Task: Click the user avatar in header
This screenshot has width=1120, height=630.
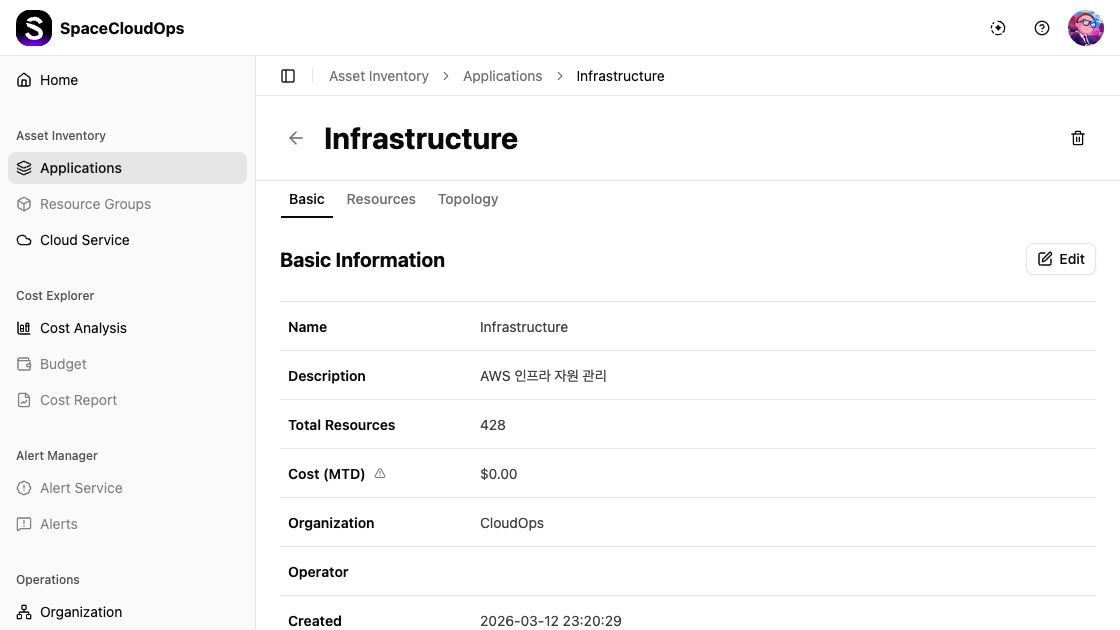Action: point(1085,28)
